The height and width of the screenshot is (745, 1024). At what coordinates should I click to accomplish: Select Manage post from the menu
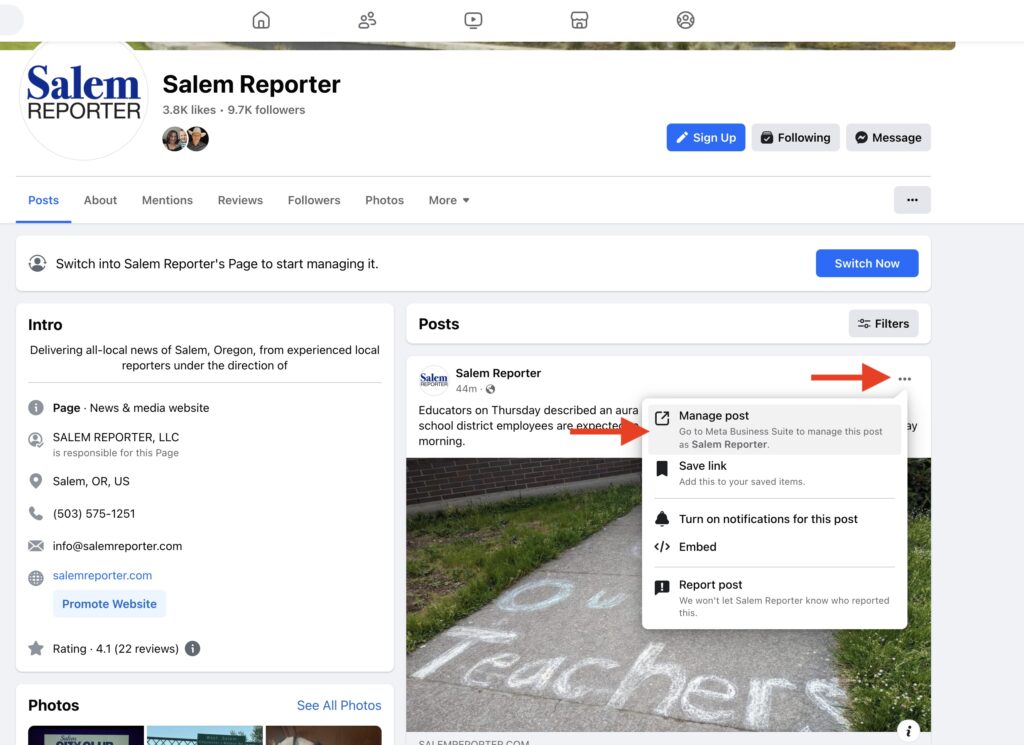point(713,416)
